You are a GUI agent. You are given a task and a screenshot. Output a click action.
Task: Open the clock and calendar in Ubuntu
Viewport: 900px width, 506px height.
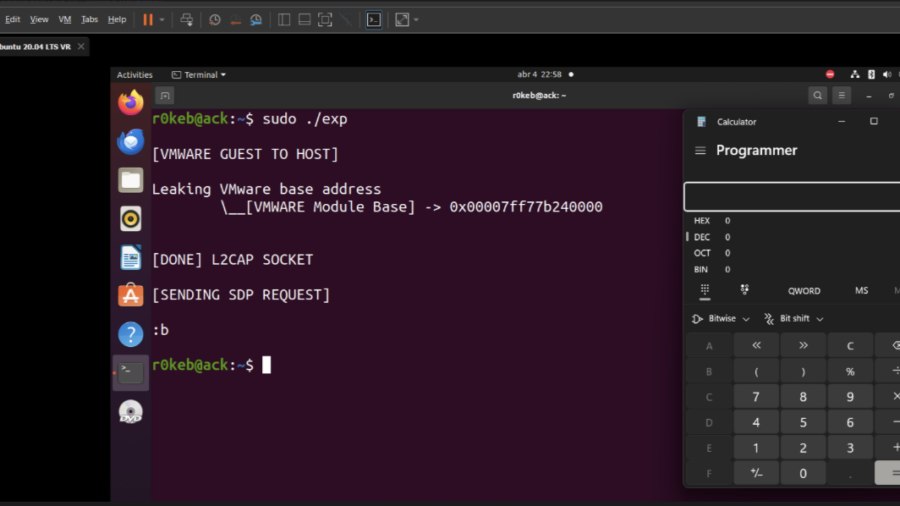(540, 75)
